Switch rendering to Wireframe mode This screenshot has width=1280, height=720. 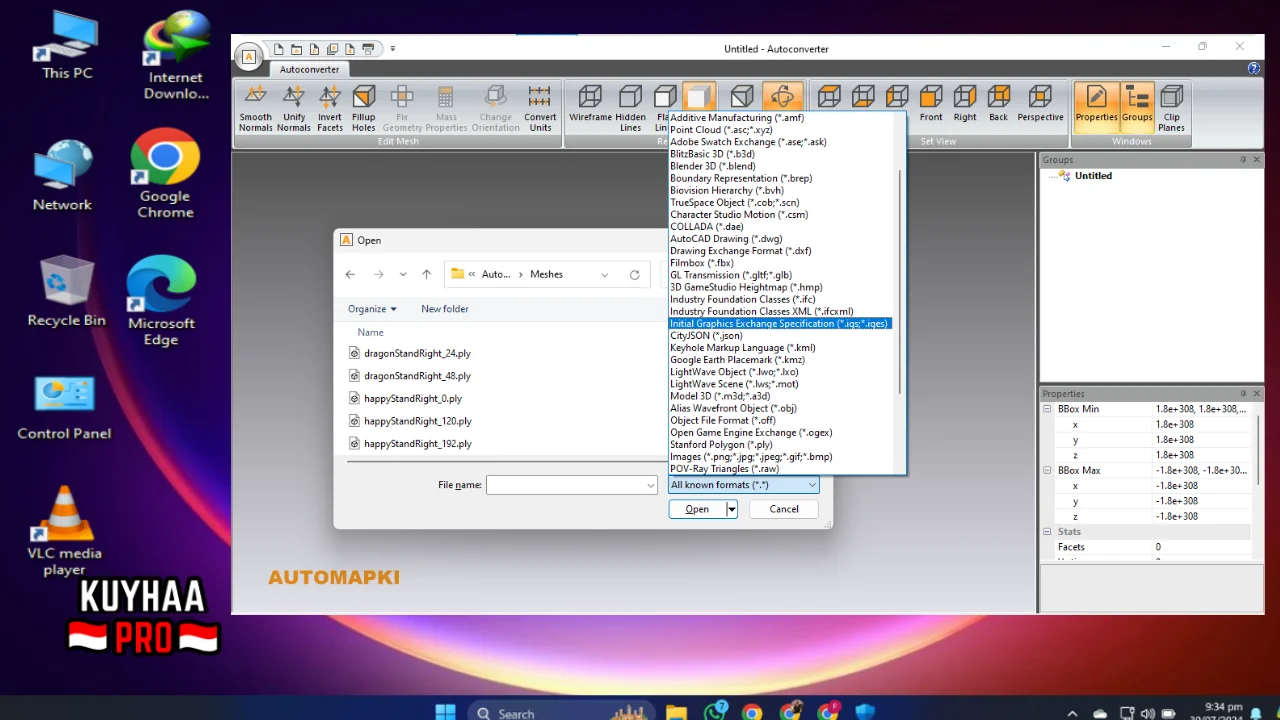(x=590, y=104)
